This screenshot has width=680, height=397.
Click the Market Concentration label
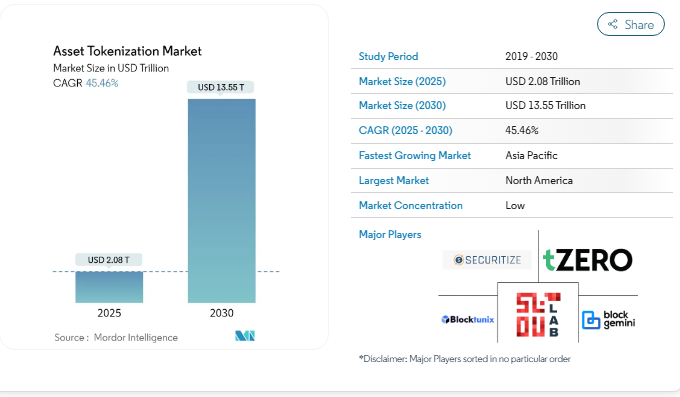(x=411, y=205)
